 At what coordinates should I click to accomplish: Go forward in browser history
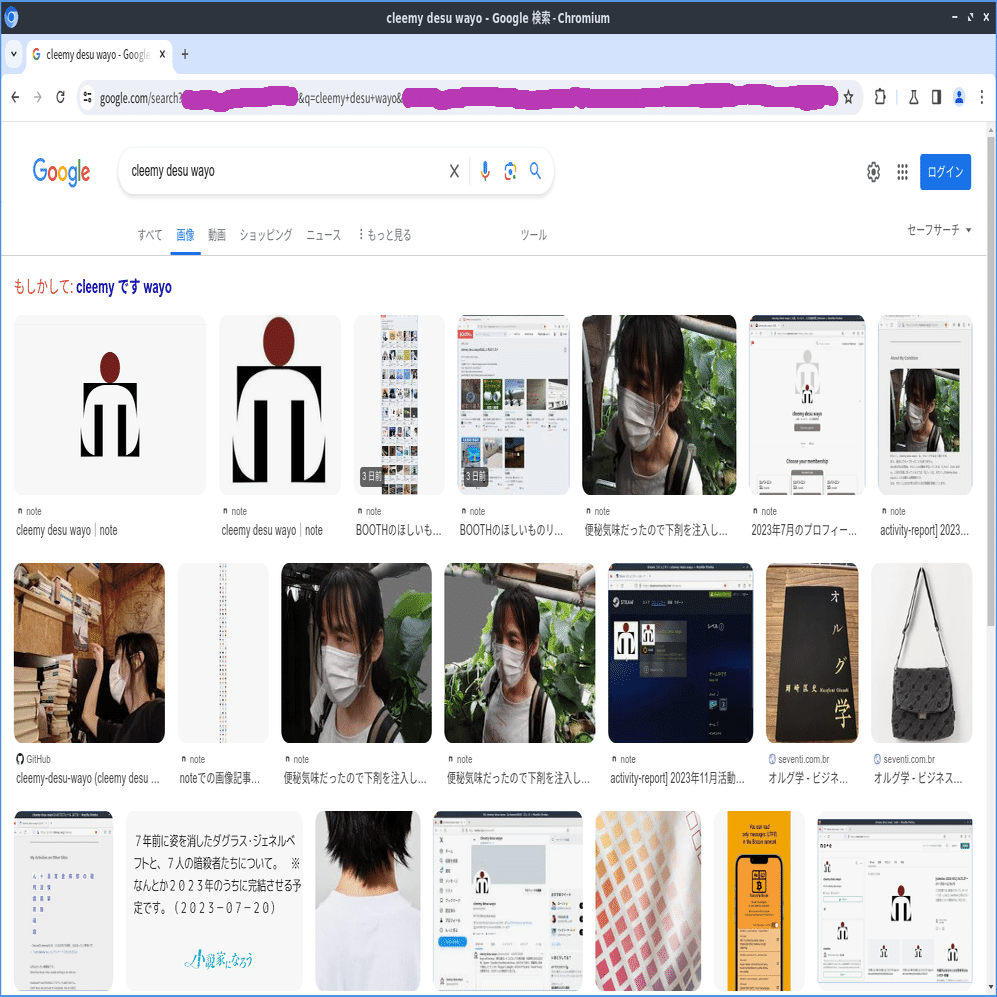pyautogui.click(x=38, y=97)
